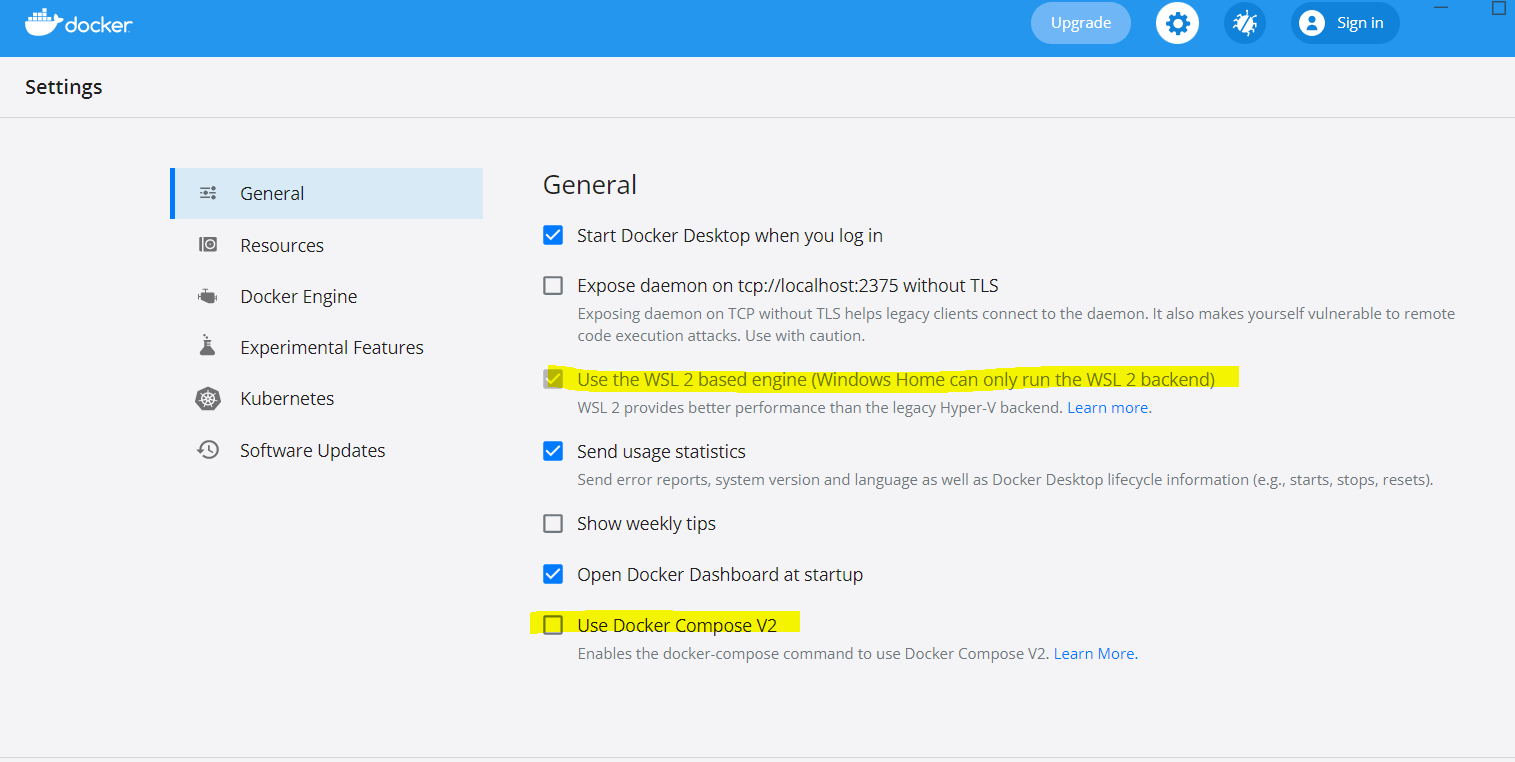Click the WSL 2 based engine checkbox
The width and height of the screenshot is (1515, 762).
(x=553, y=379)
